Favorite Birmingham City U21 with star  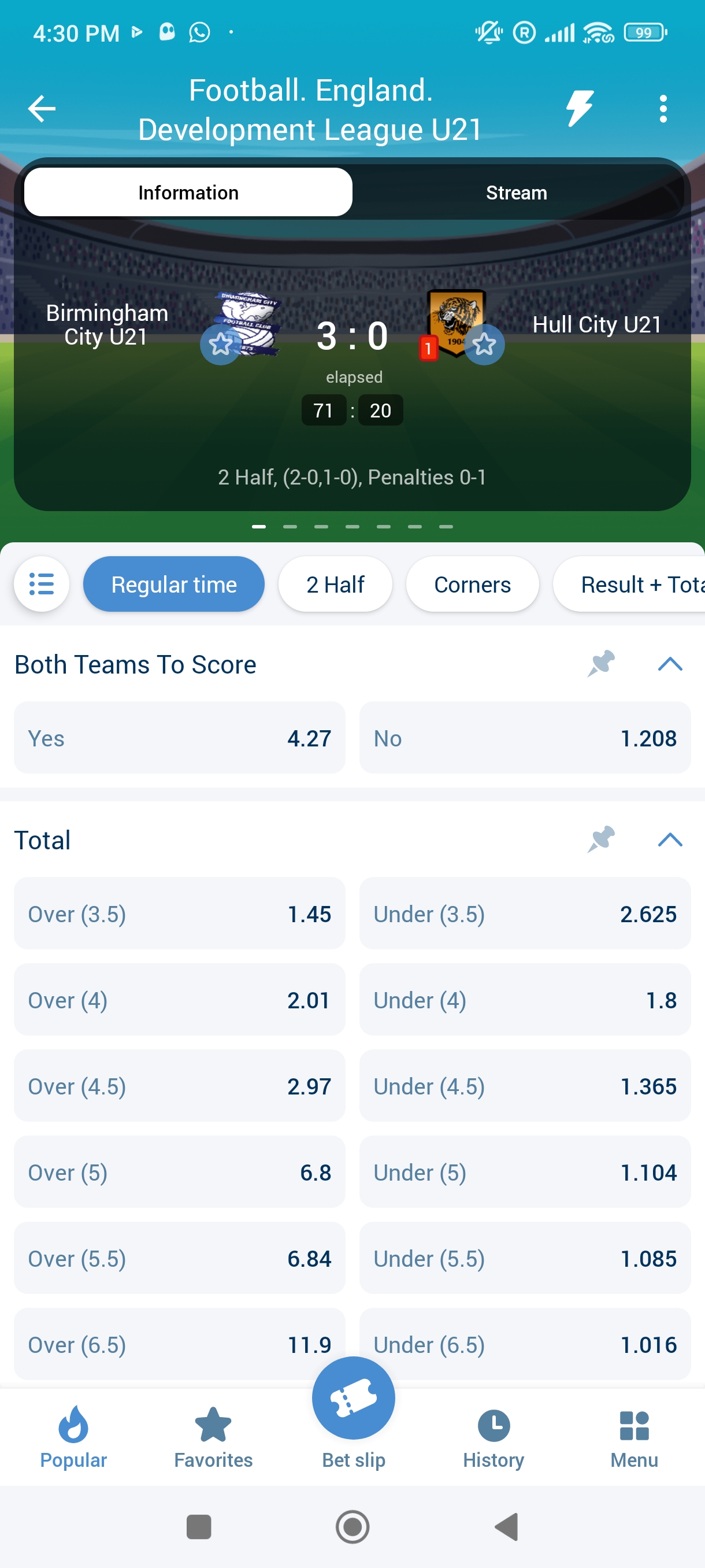pyautogui.click(x=220, y=345)
